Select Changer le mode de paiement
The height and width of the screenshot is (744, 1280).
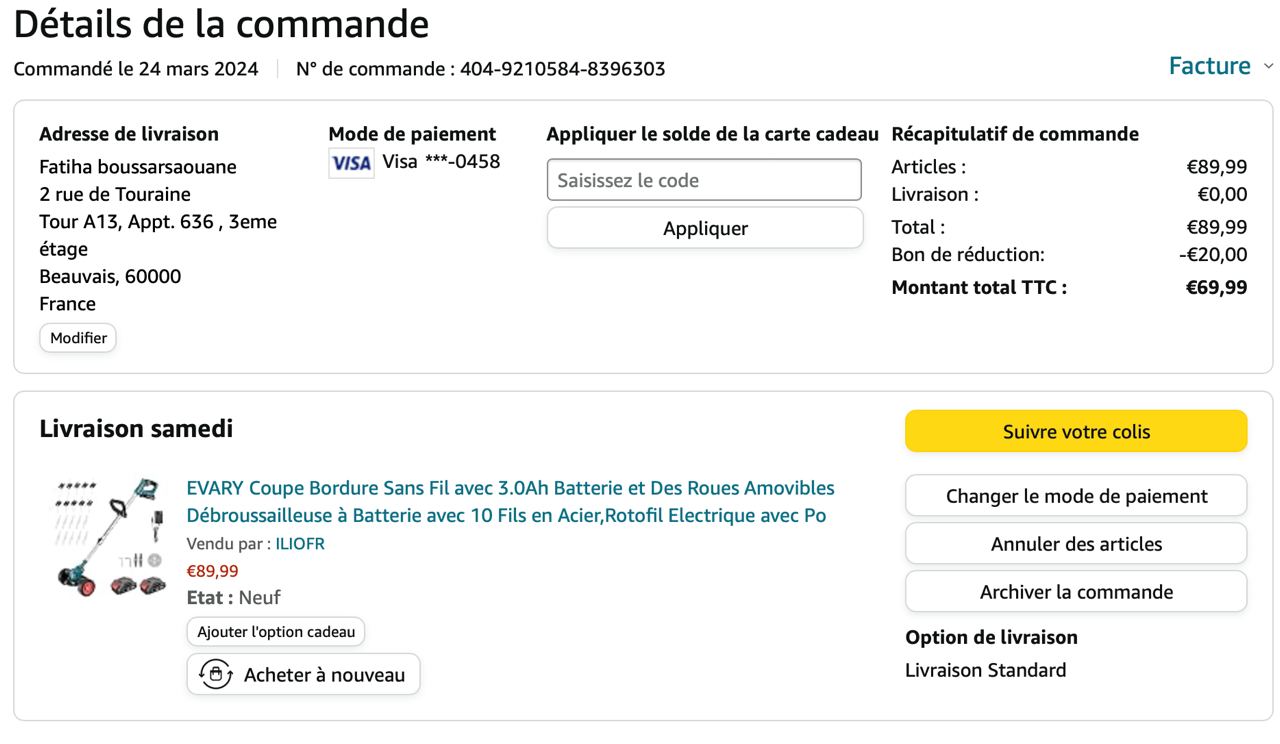pos(1076,496)
